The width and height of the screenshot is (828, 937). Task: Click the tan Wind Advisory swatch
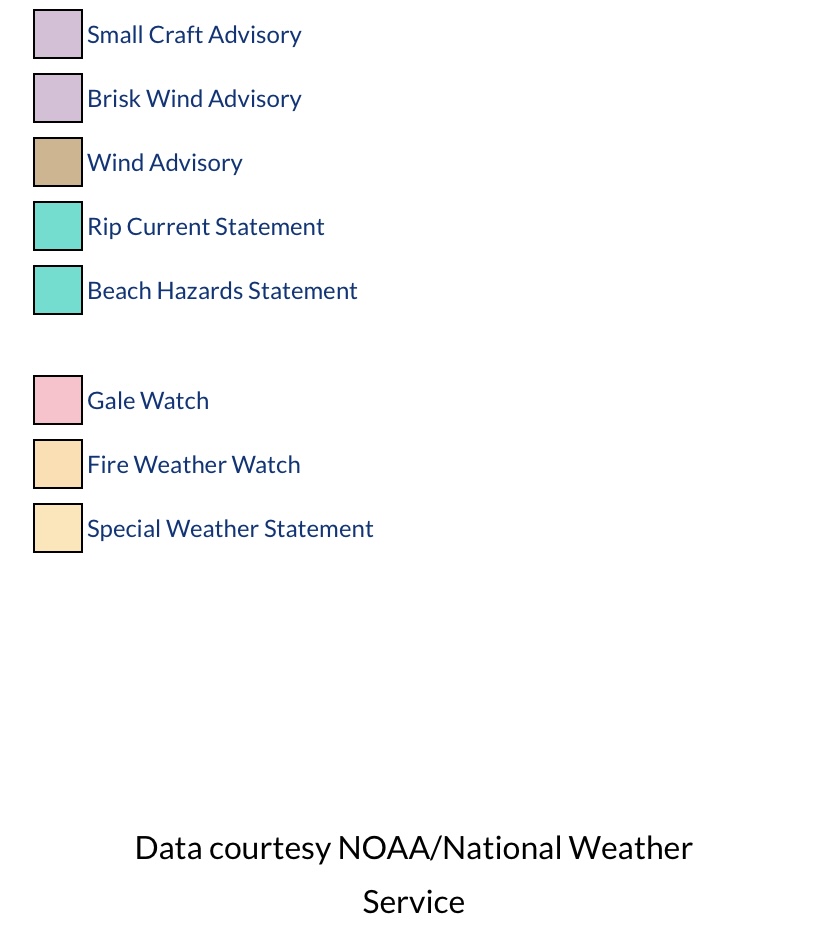[x=58, y=162]
